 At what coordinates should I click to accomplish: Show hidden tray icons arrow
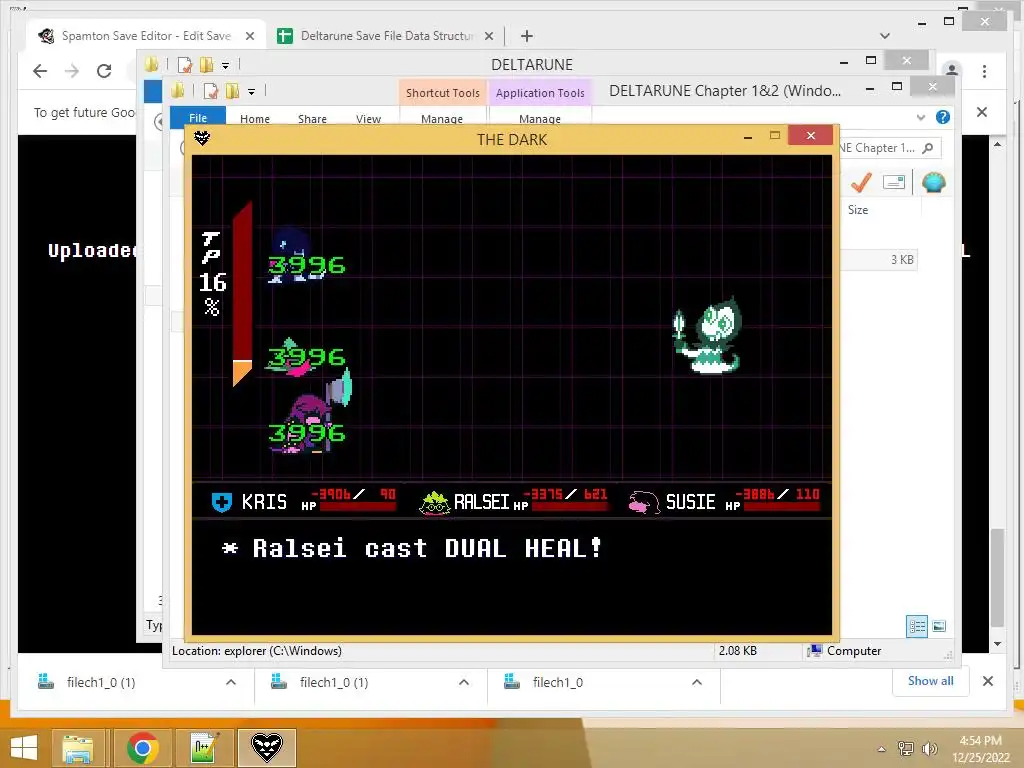(x=881, y=749)
